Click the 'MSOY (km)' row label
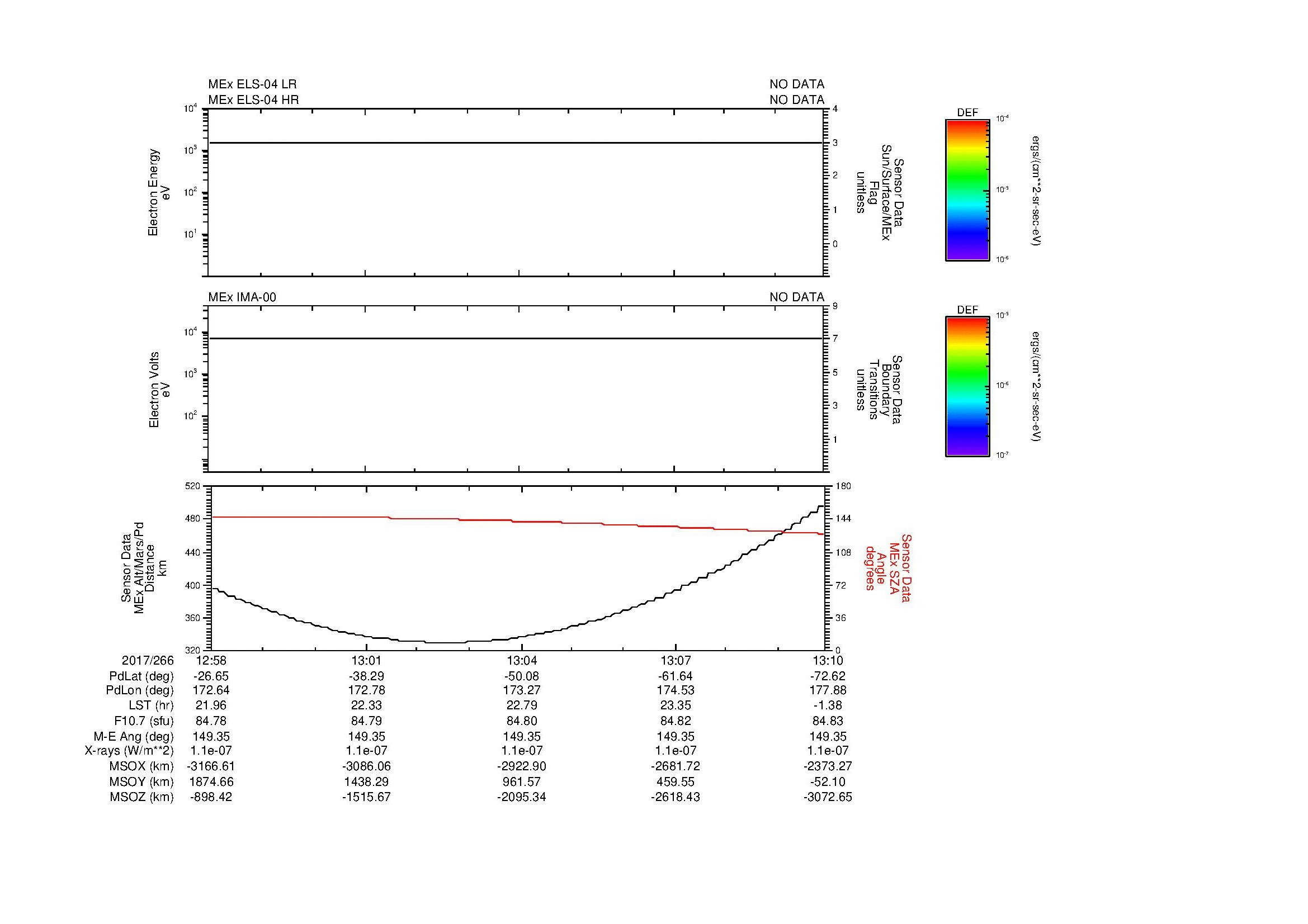Image resolution: width=1308 pixels, height=924 pixels. point(142,782)
